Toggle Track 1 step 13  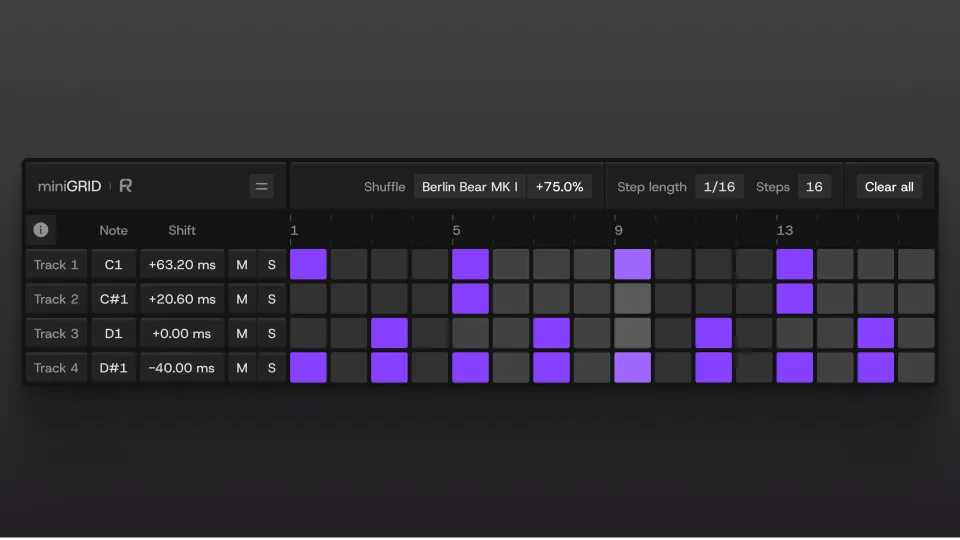795,264
